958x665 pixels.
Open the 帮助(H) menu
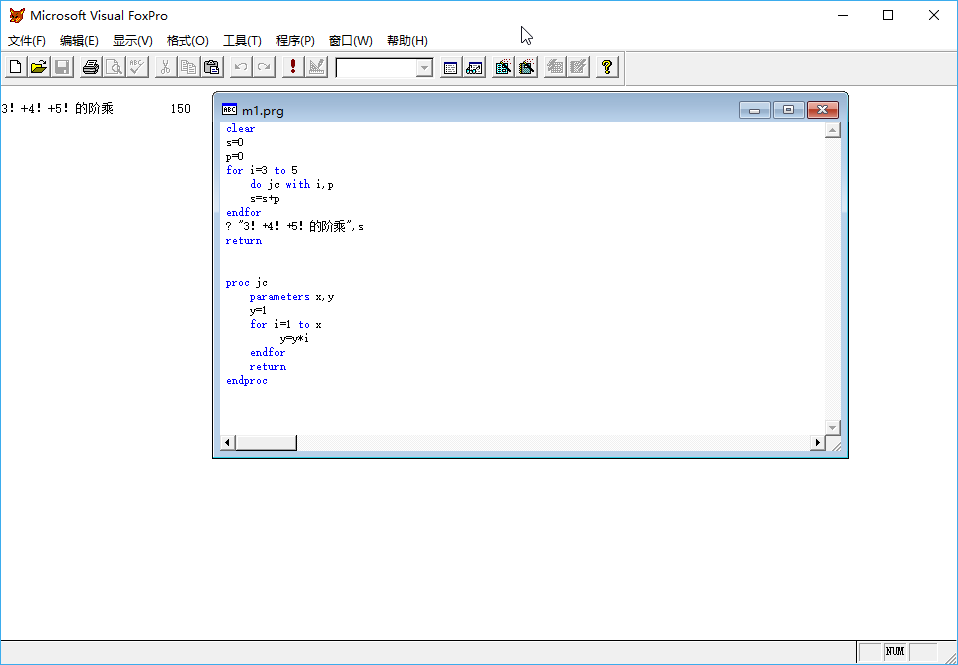pos(408,41)
